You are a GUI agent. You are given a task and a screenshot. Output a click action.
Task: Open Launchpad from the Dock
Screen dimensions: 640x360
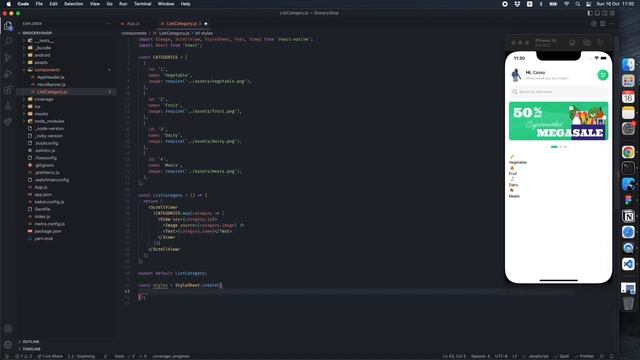[x=628, y=81]
